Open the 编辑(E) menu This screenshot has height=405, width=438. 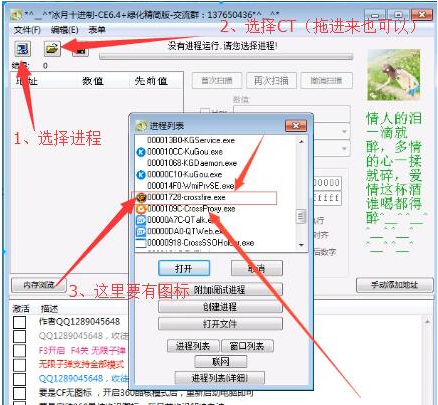click(65, 30)
